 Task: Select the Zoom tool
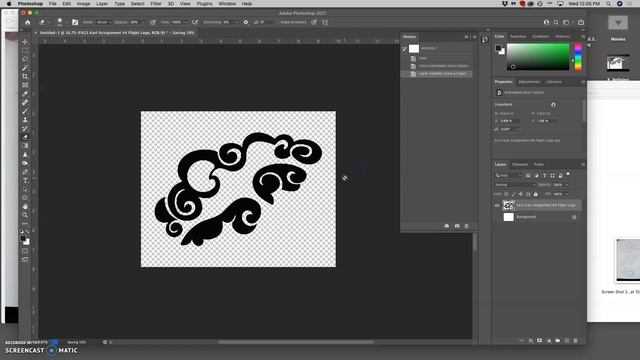tap(25, 215)
